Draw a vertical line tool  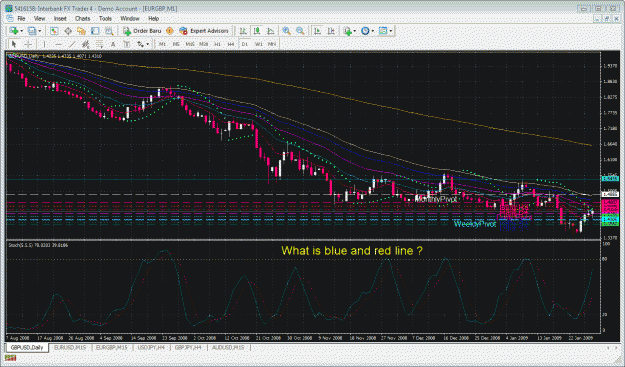tap(44, 44)
